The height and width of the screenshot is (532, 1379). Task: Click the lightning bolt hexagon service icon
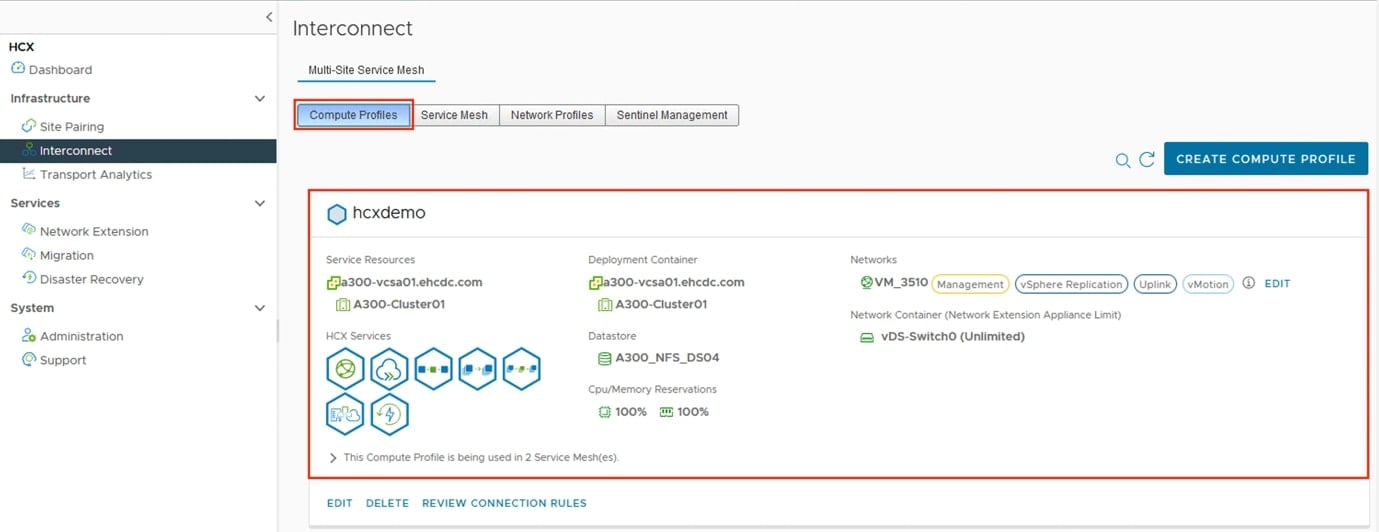click(x=389, y=414)
